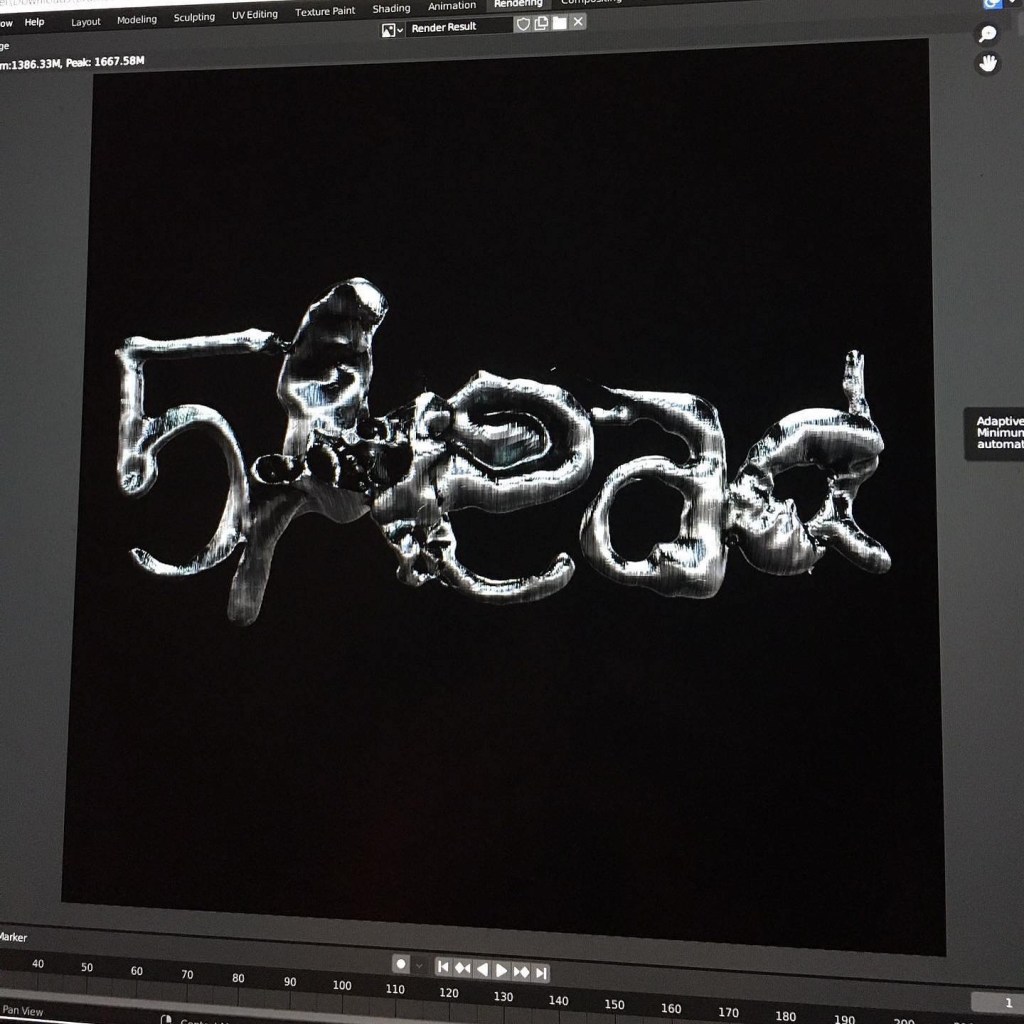The height and width of the screenshot is (1024, 1024).
Task: Click the zoom magnifier gizmo icon
Action: (x=987, y=35)
